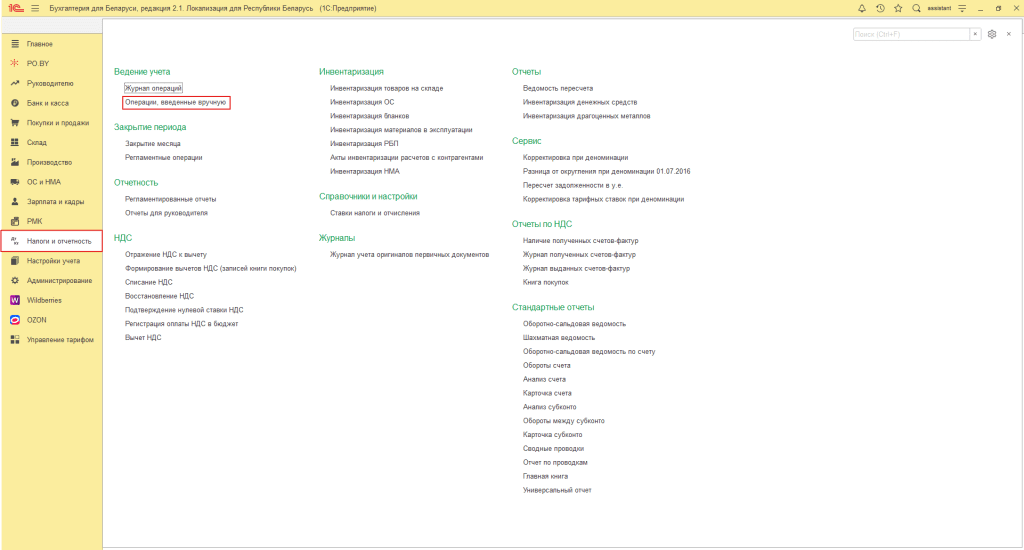
Task: Click the Wildberries logo icon
Action: click(x=14, y=300)
